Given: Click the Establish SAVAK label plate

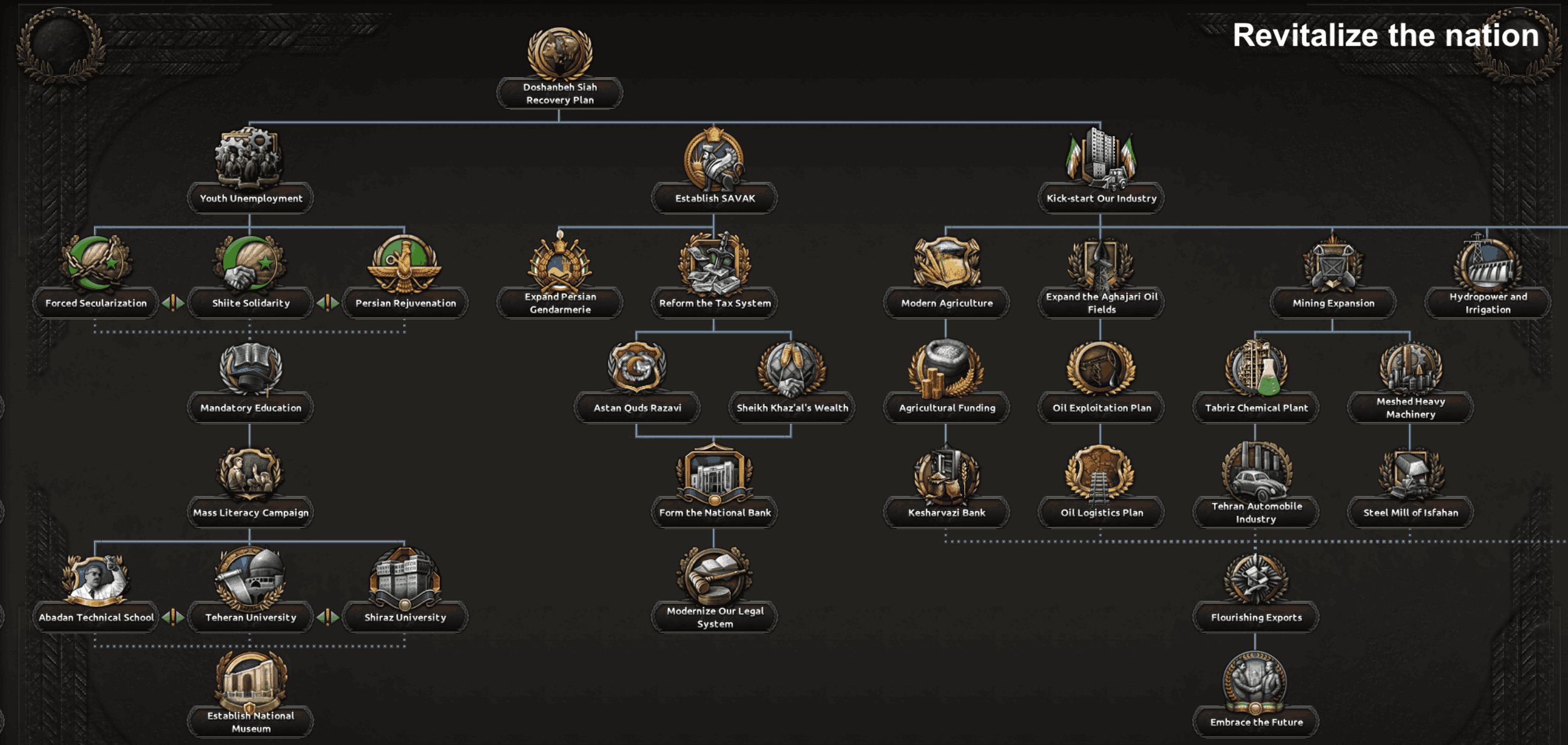Looking at the screenshot, I should (714, 198).
